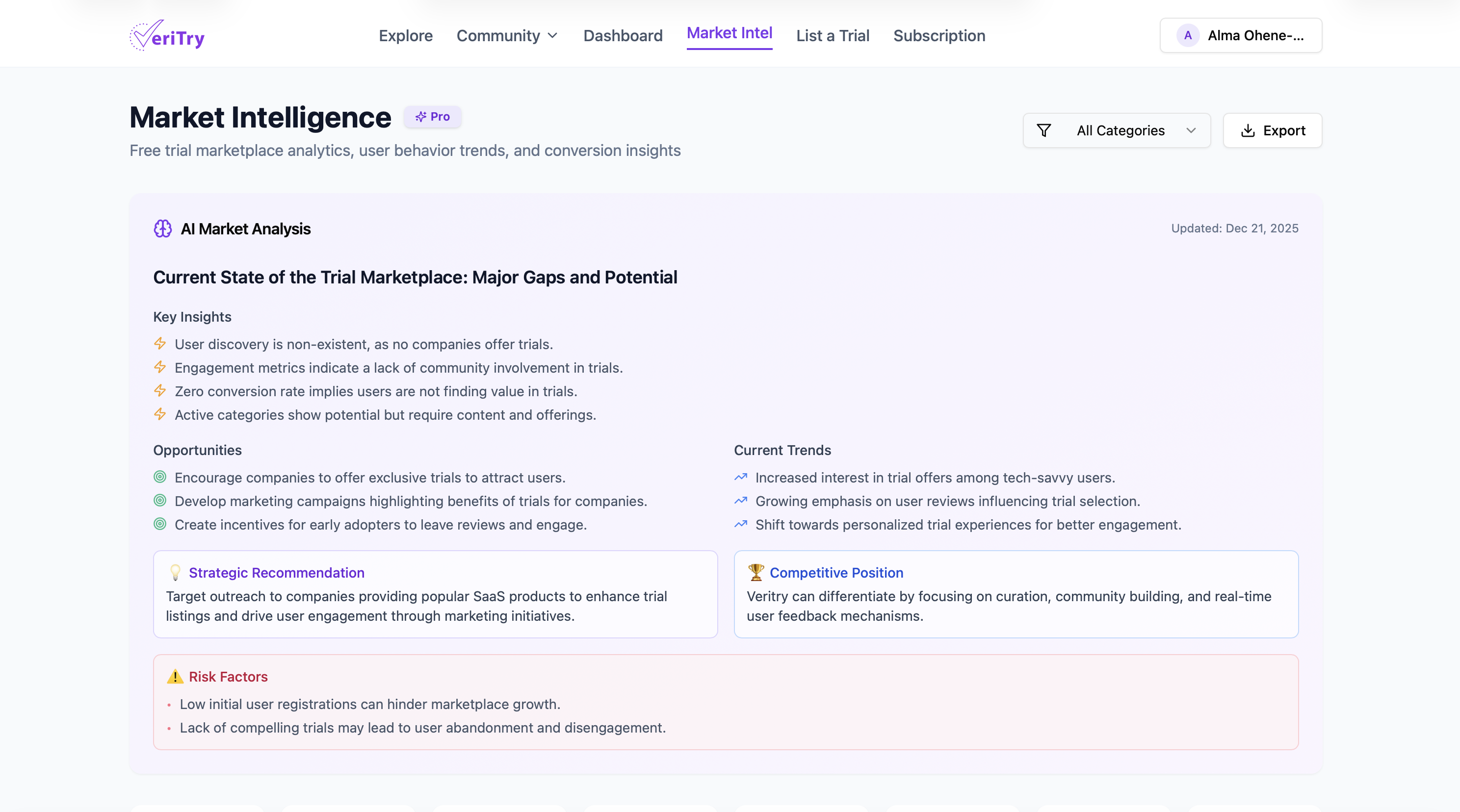
Task: Go to the Explore page
Action: 405,36
